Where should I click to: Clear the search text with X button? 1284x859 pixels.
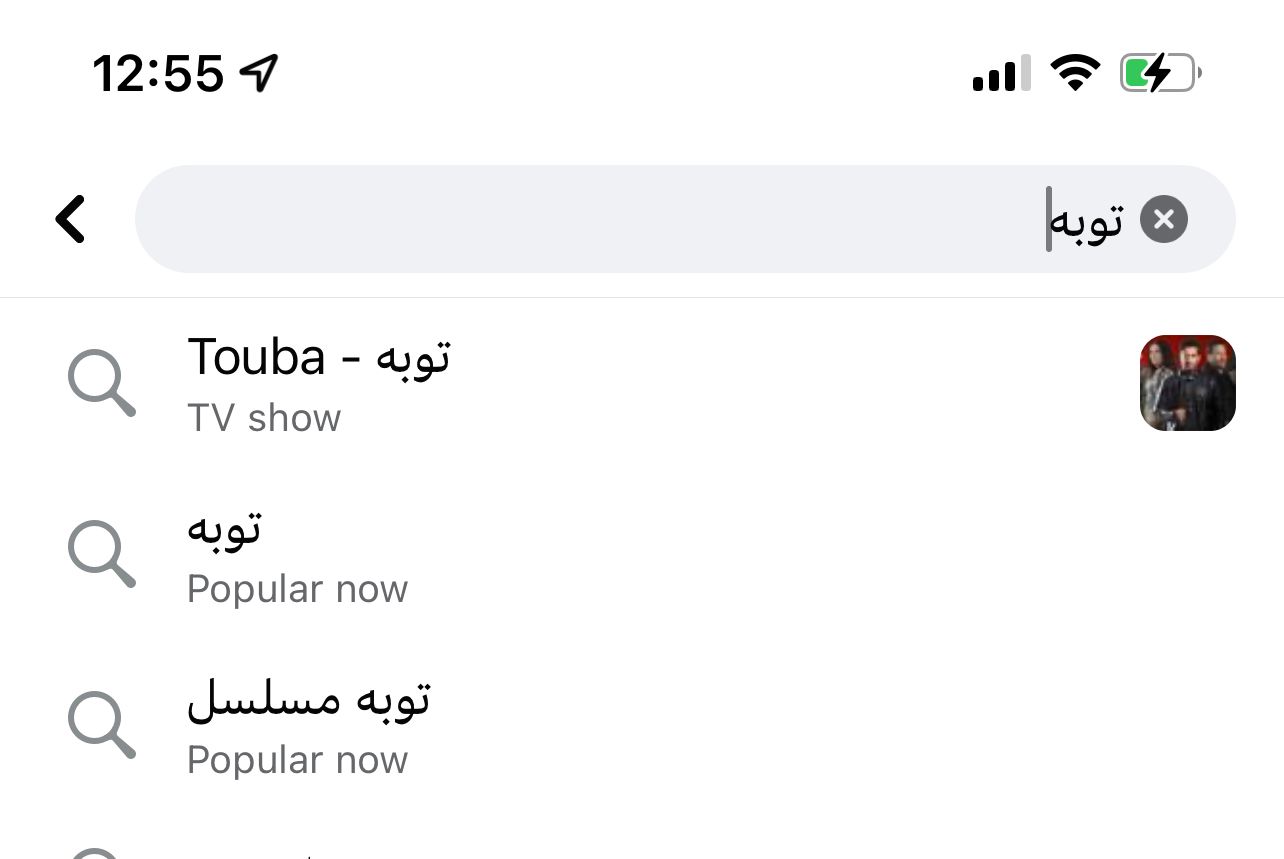(x=1163, y=219)
